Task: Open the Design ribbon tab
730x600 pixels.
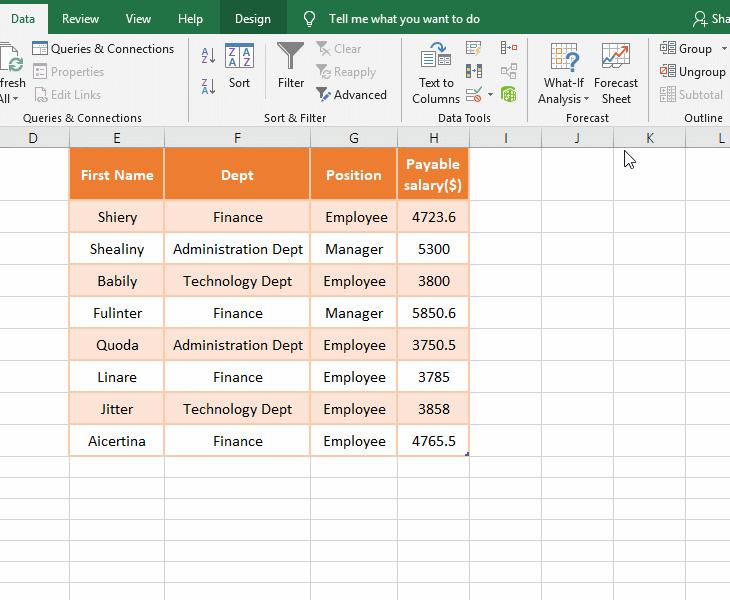Action: [x=252, y=18]
